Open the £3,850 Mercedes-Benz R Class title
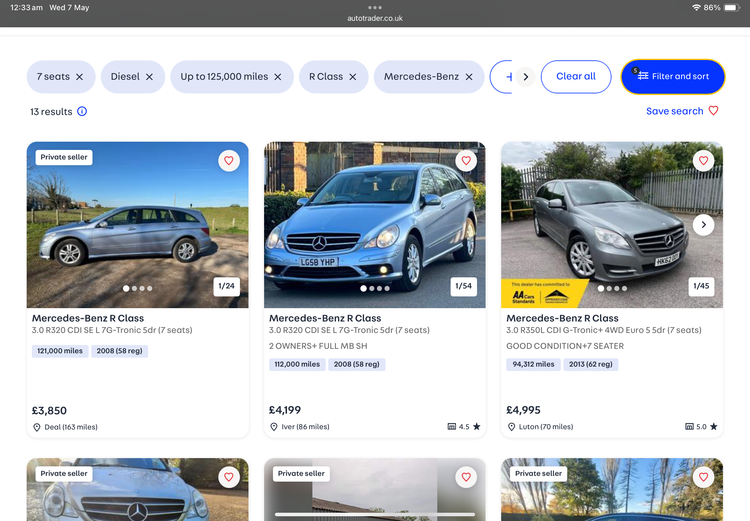 click(x=88, y=318)
